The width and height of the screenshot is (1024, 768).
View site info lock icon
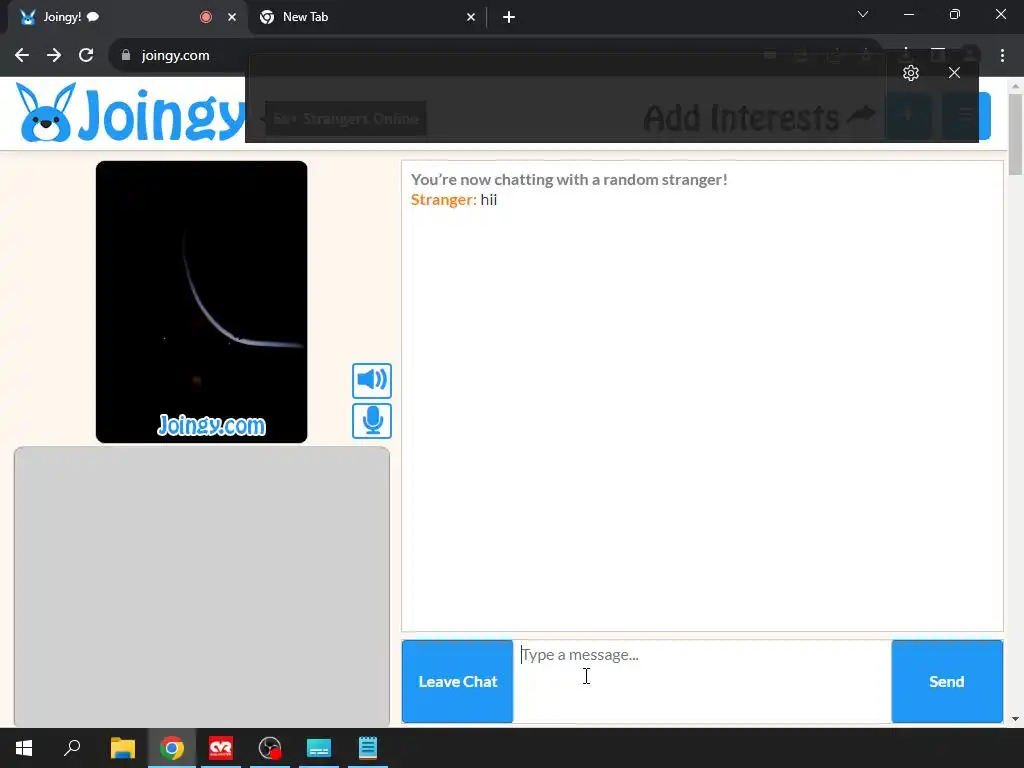pyautogui.click(x=126, y=55)
